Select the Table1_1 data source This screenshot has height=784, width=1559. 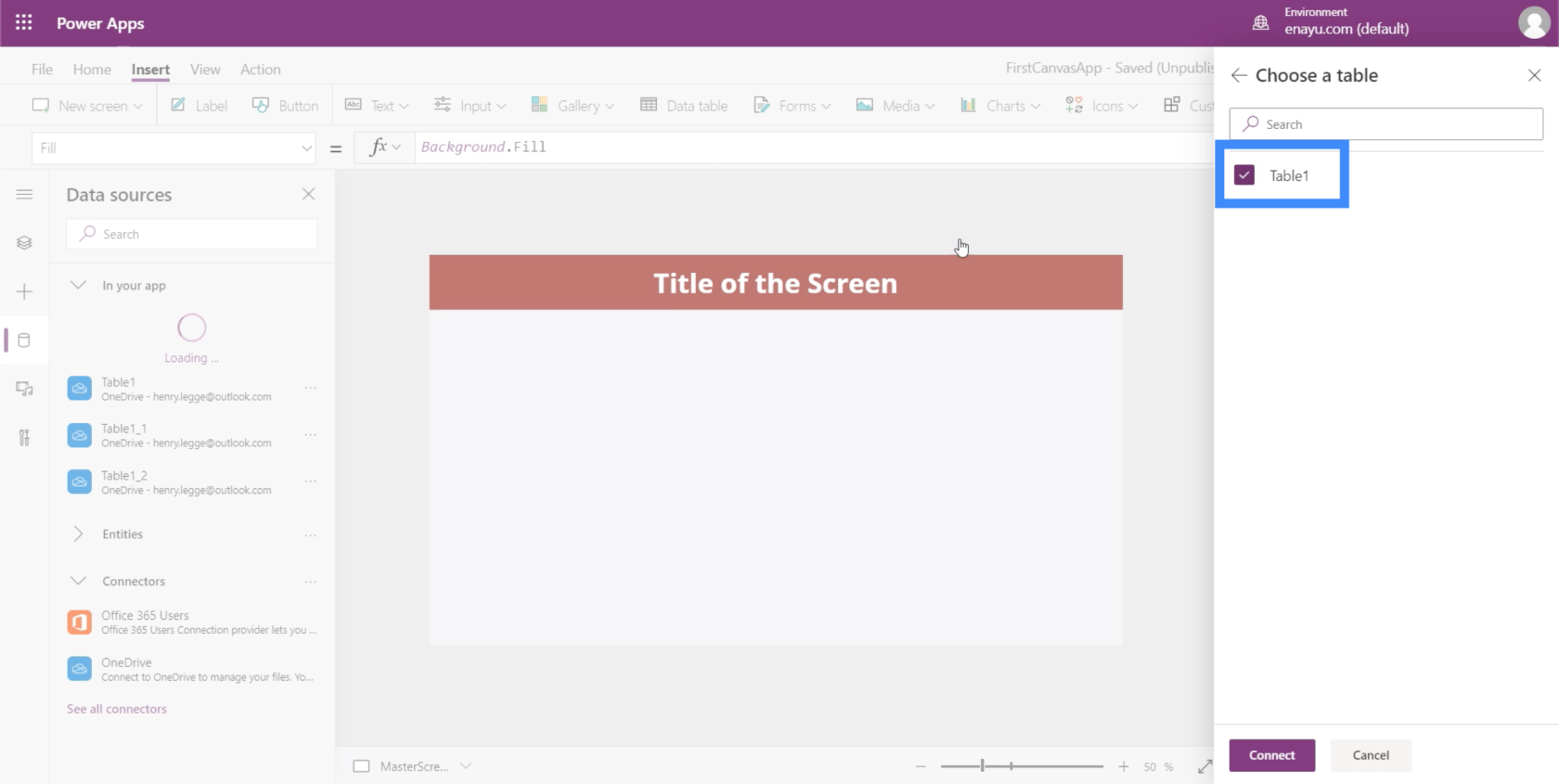click(186, 435)
